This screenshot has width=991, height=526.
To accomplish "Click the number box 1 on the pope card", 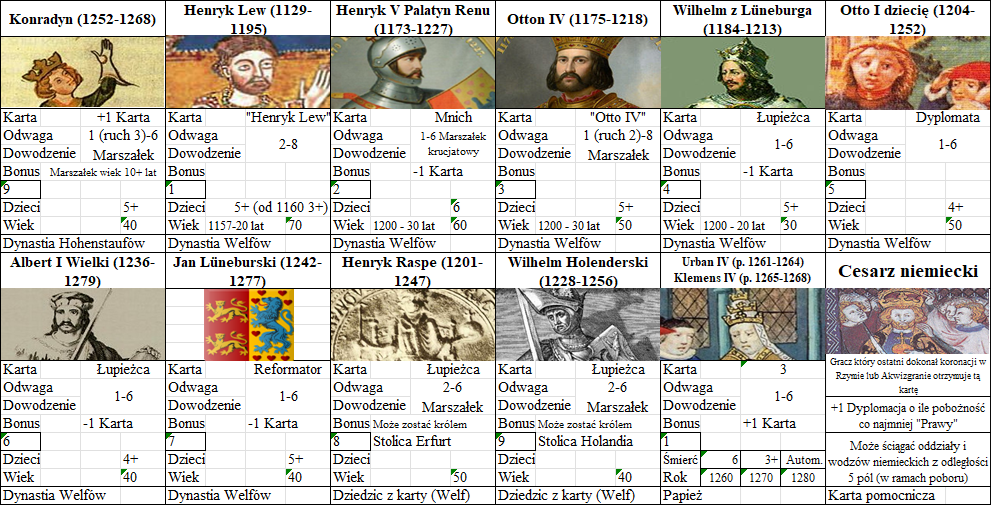I will (x=681, y=441).
